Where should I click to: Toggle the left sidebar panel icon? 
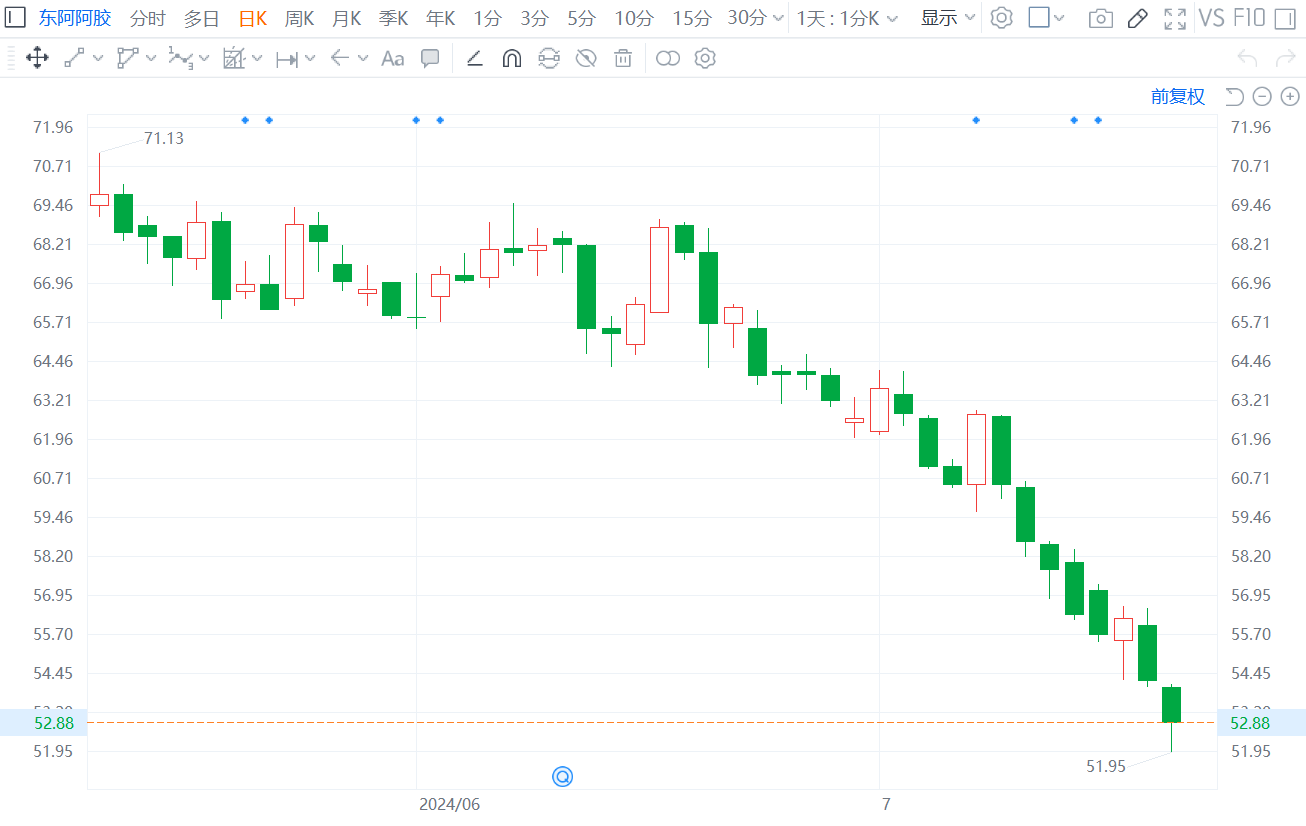[x=16, y=17]
